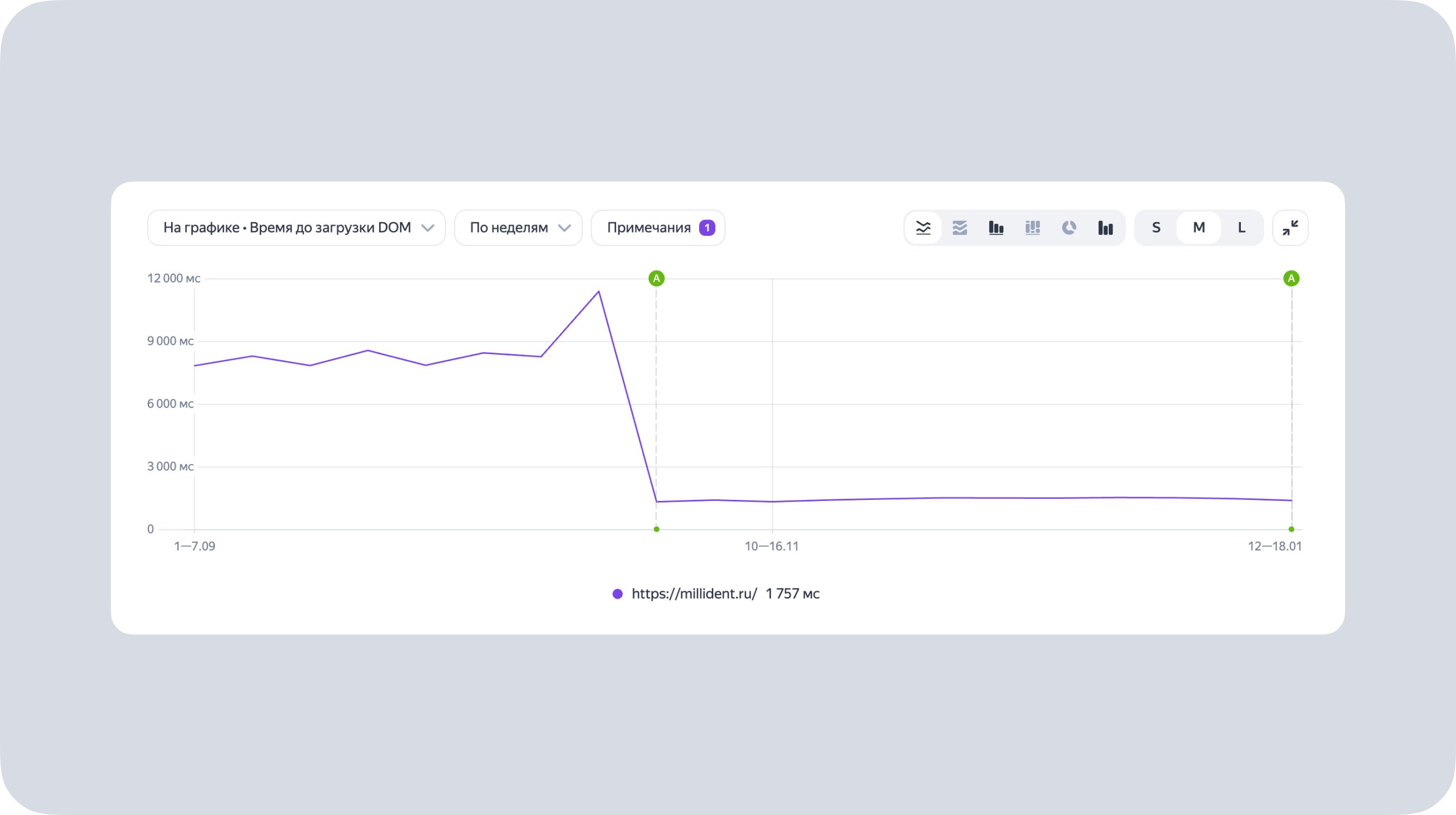Set chart size to S
Viewport: 1456px width, 815px height.
click(x=1156, y=228)
